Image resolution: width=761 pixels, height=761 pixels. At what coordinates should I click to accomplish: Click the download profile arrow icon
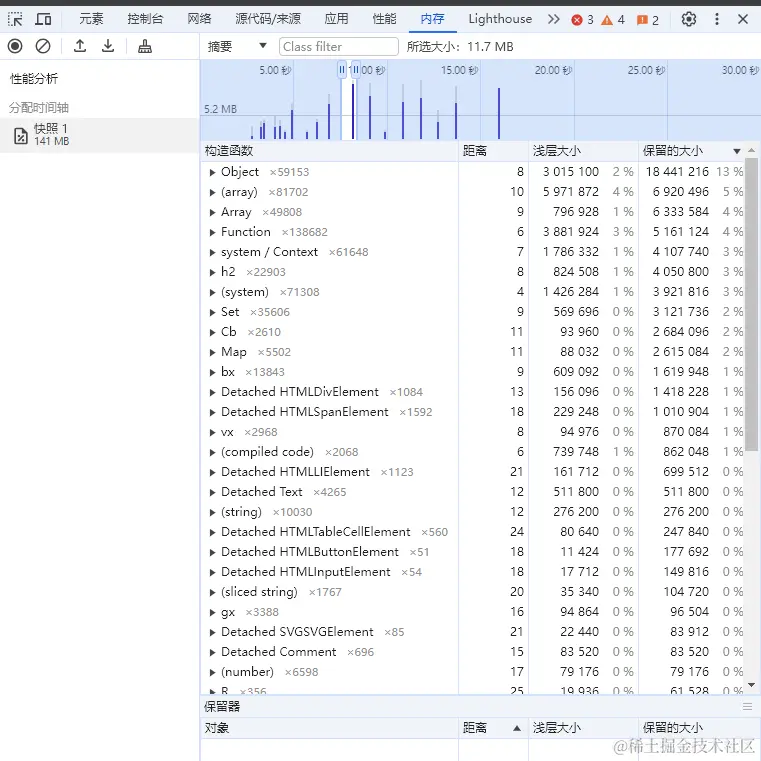(x=108, y=46)
